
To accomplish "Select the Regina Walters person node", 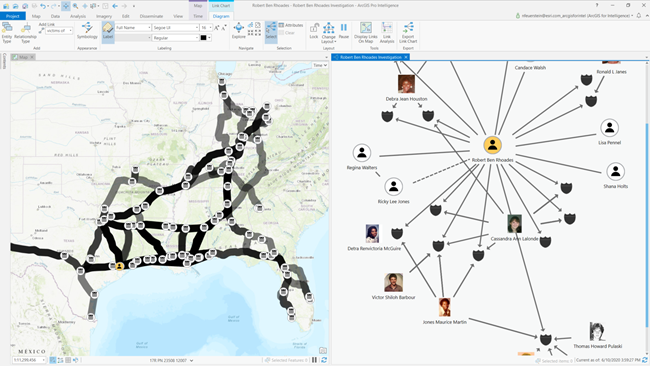I will (x=361, y=153).
